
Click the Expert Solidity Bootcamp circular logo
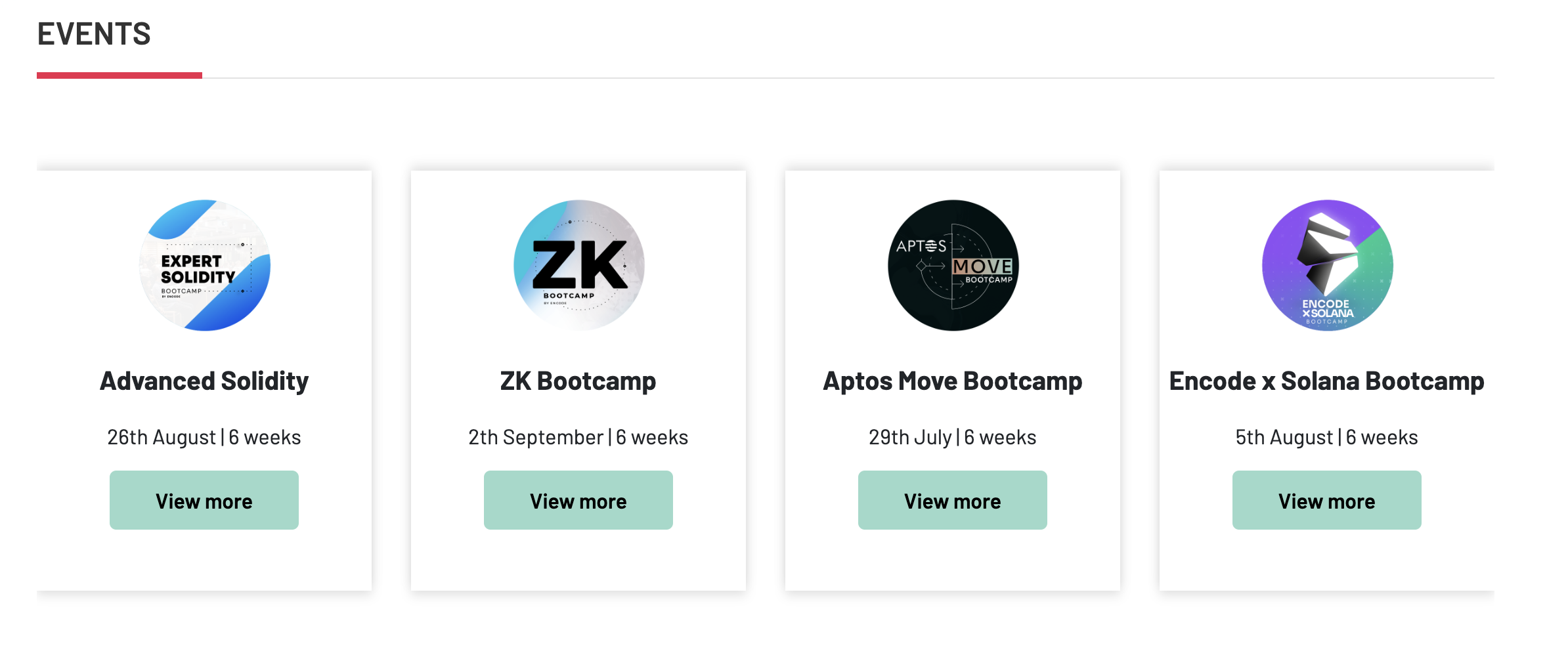(204, 265)
